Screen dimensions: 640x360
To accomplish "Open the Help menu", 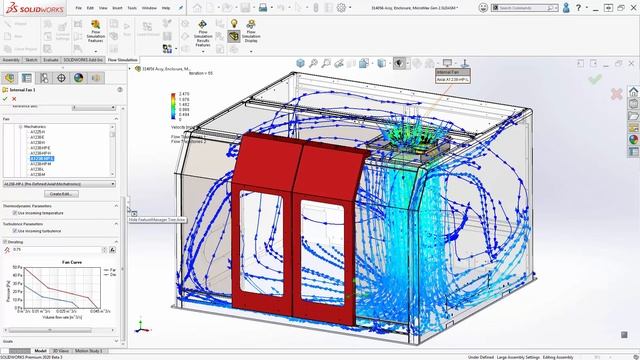I will click(x=166, y=8).
